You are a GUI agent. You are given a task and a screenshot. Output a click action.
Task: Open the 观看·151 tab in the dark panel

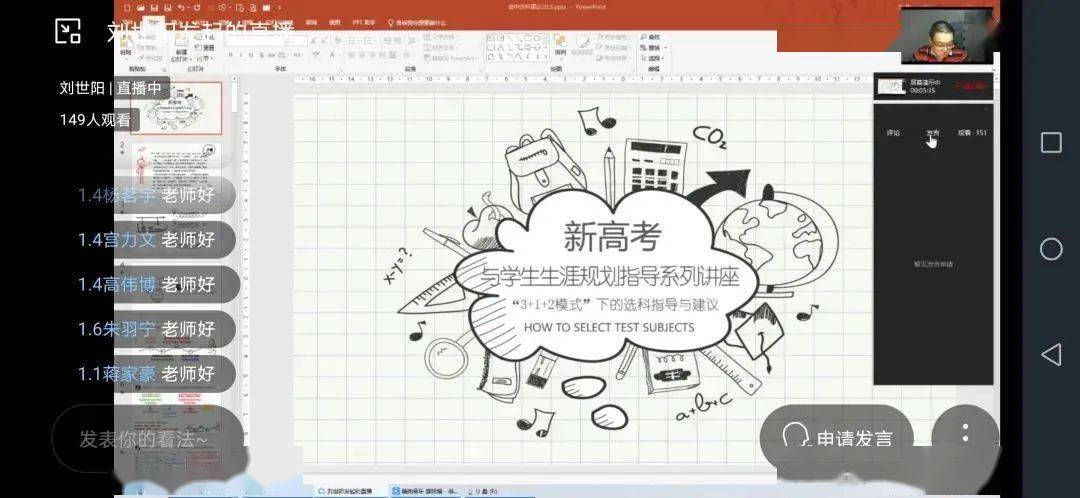coord(972,133)
